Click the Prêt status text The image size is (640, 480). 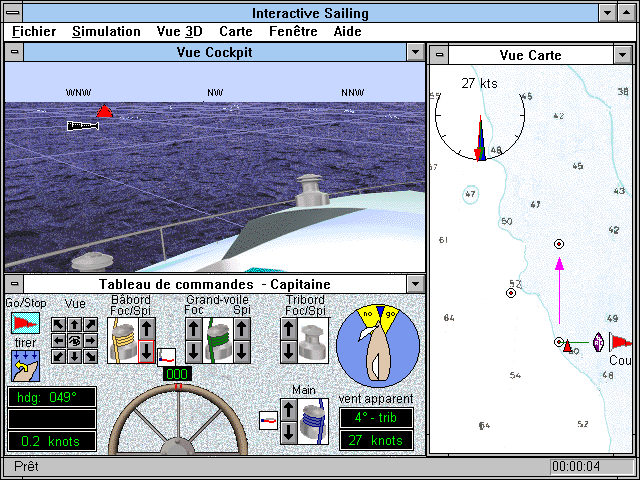(x=26, y=466)
